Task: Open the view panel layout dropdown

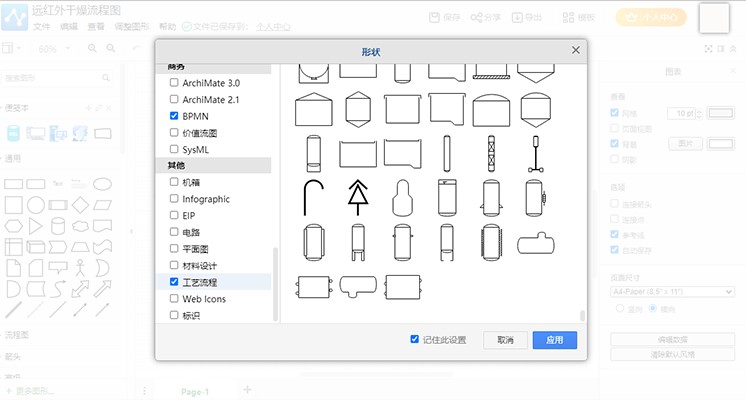Action: coord(11,48)
